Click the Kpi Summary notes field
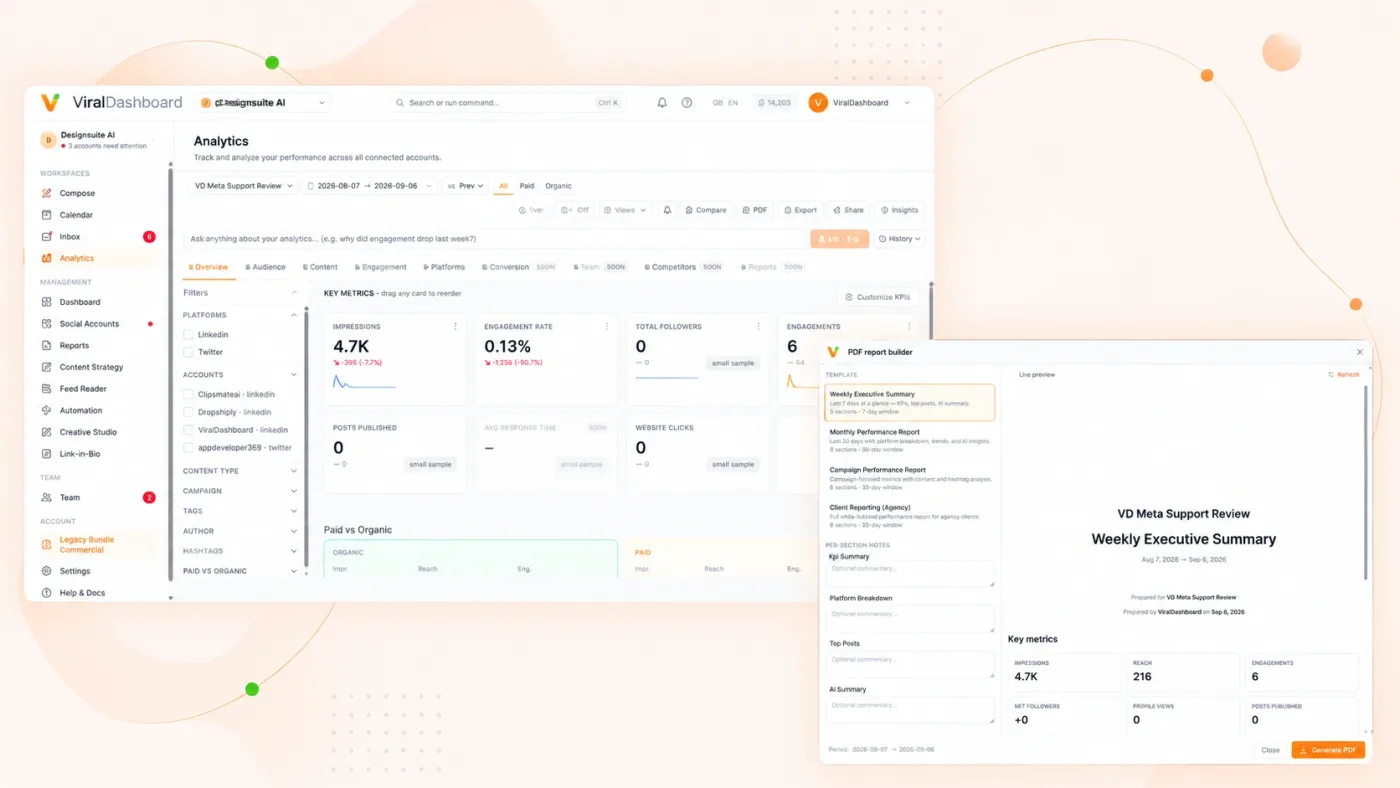Viewport: 1400px width, 788px height. point(910,574)
